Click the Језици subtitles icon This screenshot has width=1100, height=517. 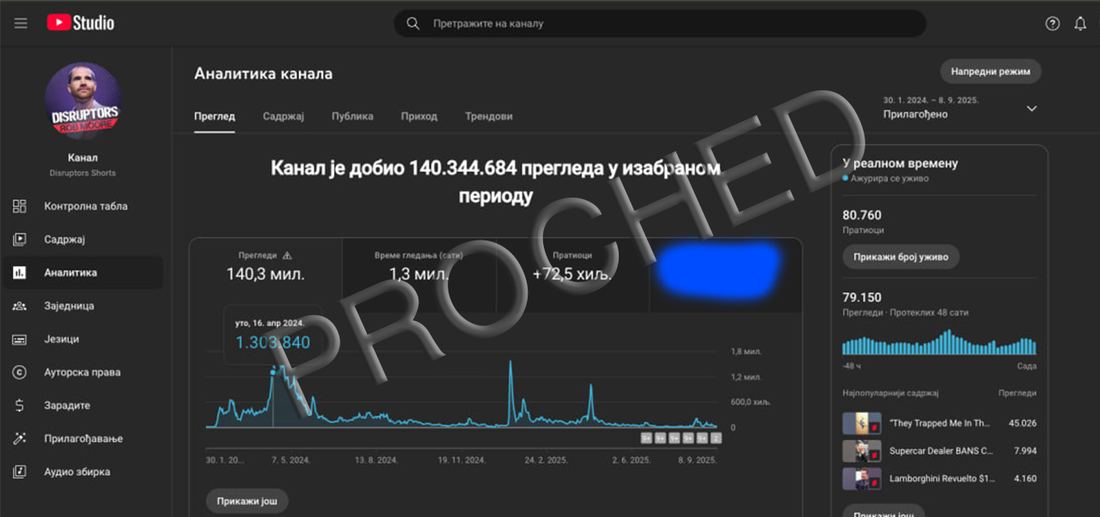tap(20, 339)
